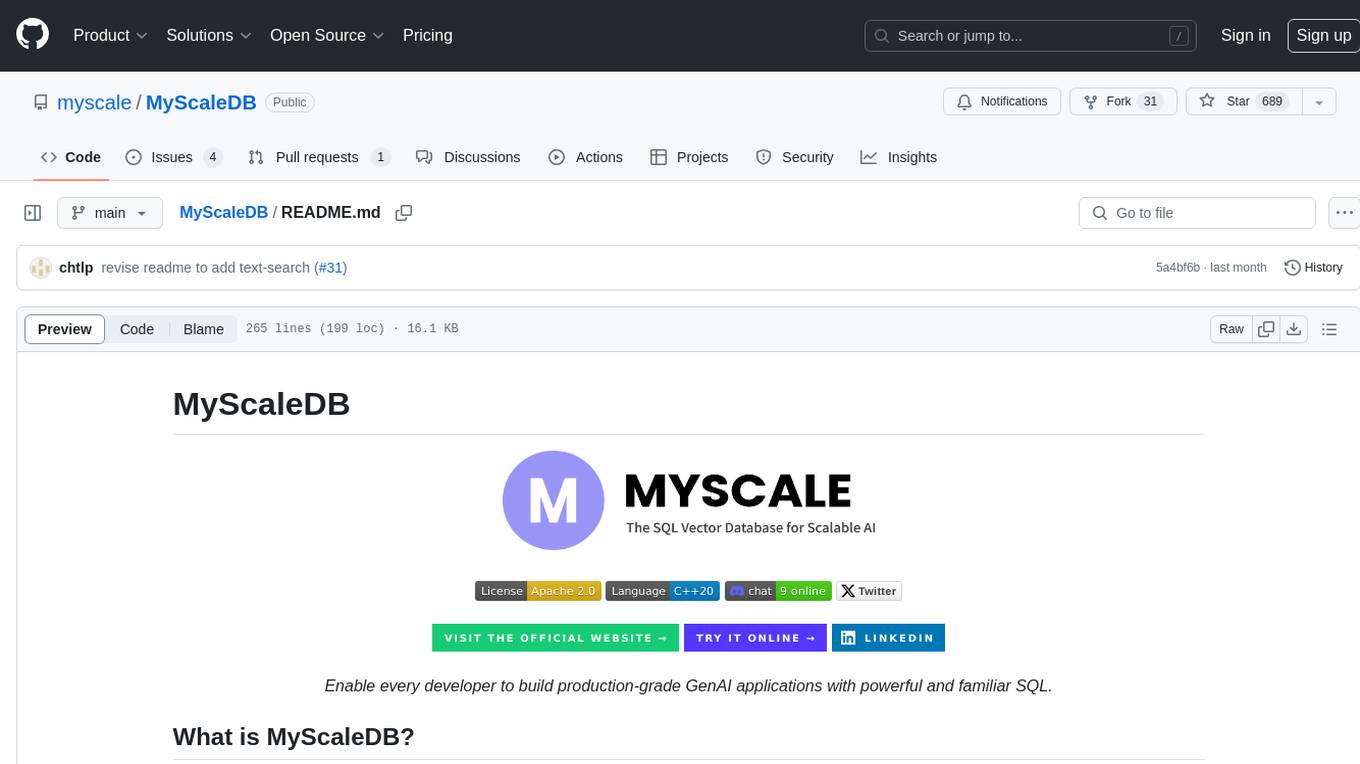Click the Sign up button

(1323, 35)
